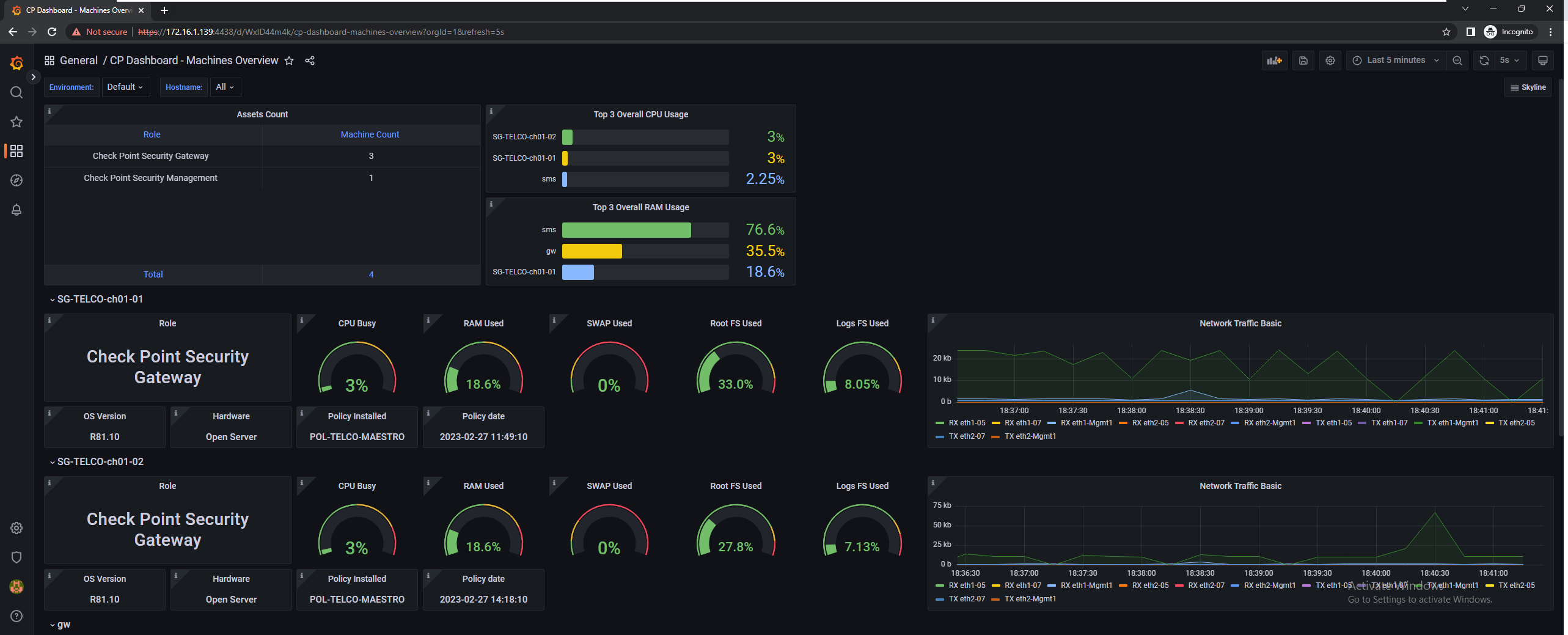Open the Help question mark icon
Viewport: 1568px width, 635px height.
[16, 616]
